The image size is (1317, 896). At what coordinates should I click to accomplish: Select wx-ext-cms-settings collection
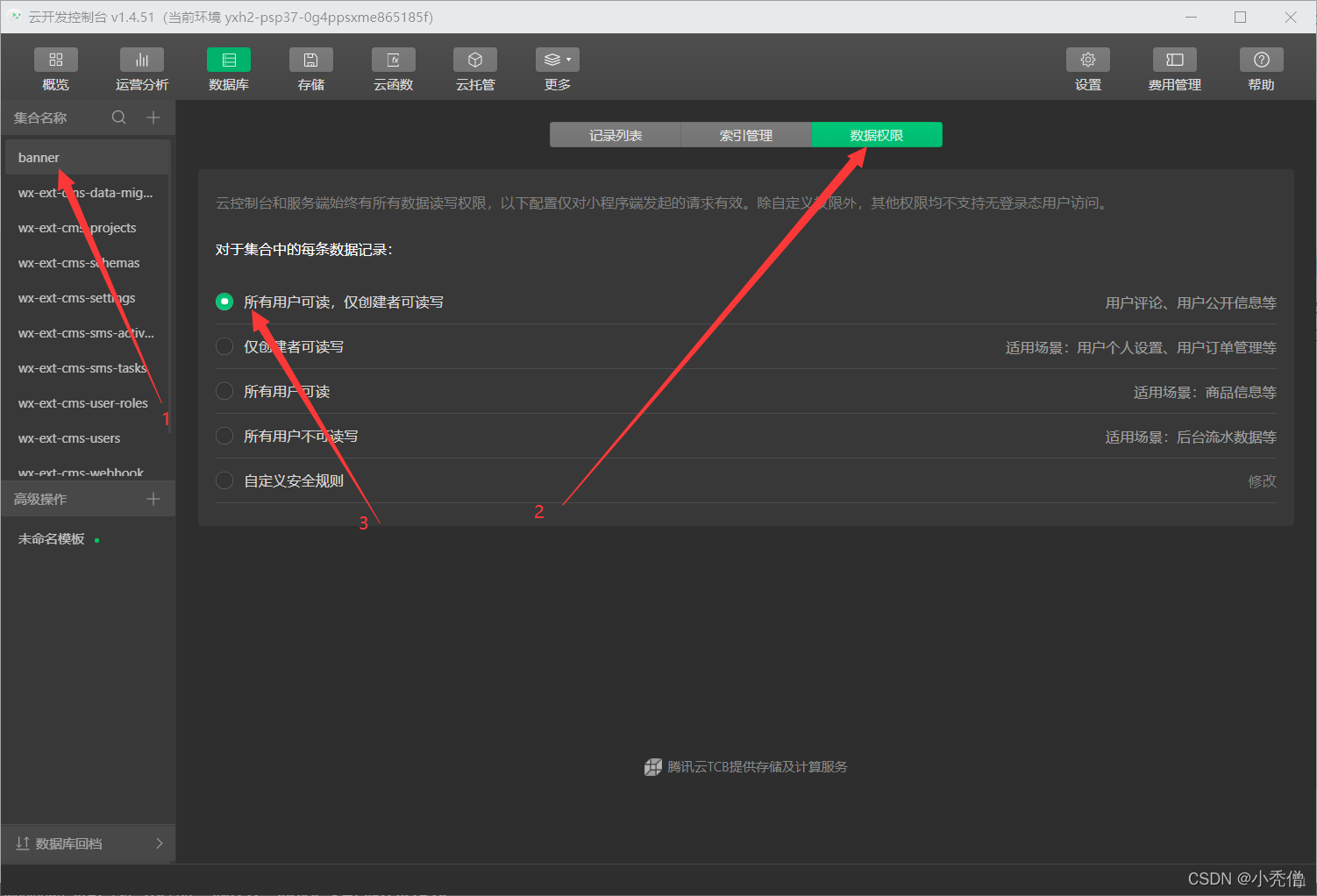point(87,298)
